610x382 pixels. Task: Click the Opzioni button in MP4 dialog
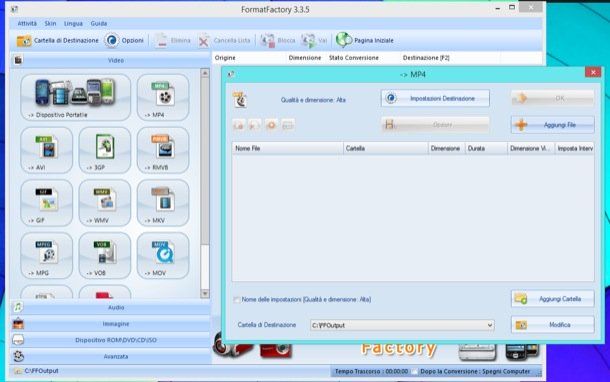(x=435, y=125)
